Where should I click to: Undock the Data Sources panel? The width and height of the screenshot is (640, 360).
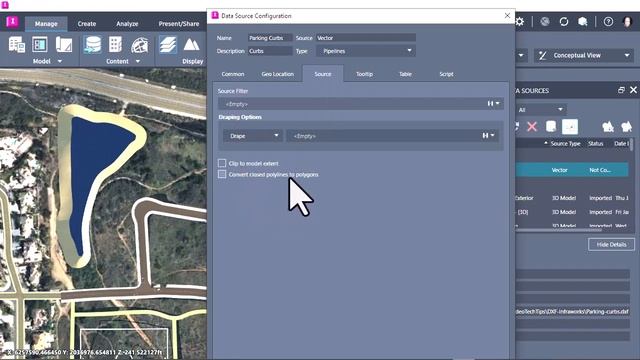tap(621, 90)
